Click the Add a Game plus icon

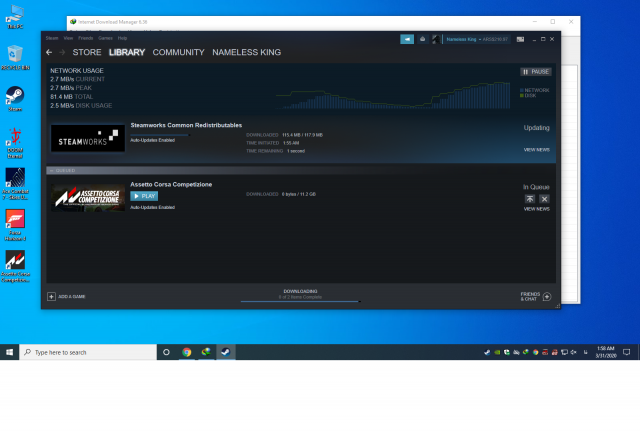point(52,297)
